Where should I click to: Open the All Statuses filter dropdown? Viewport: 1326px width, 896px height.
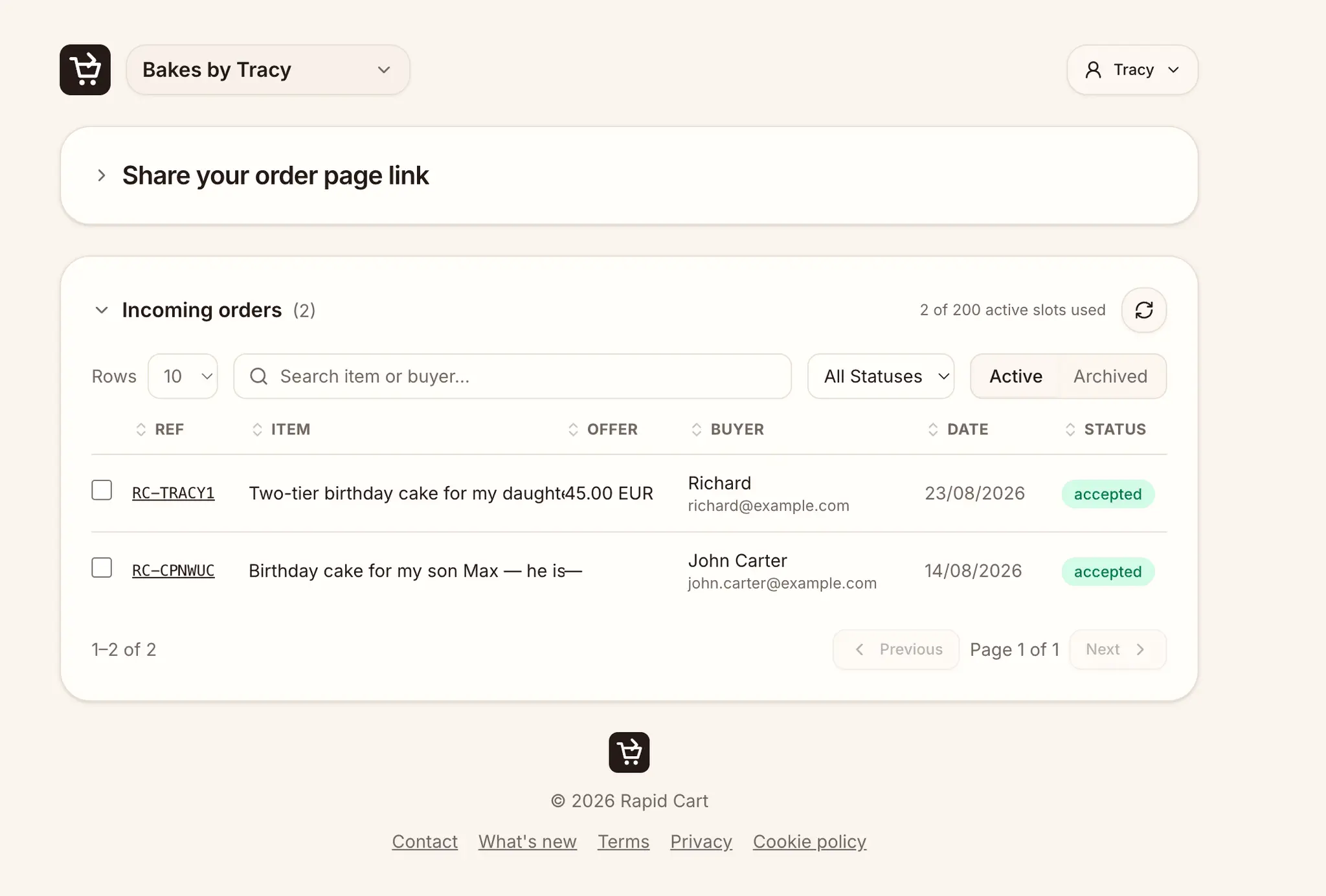click(881, 376)
